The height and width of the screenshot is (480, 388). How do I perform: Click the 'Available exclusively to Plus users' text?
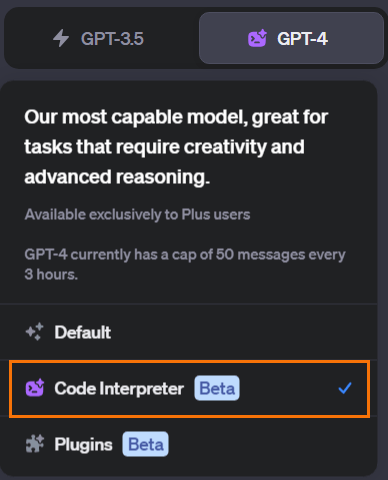pos(137,214)
